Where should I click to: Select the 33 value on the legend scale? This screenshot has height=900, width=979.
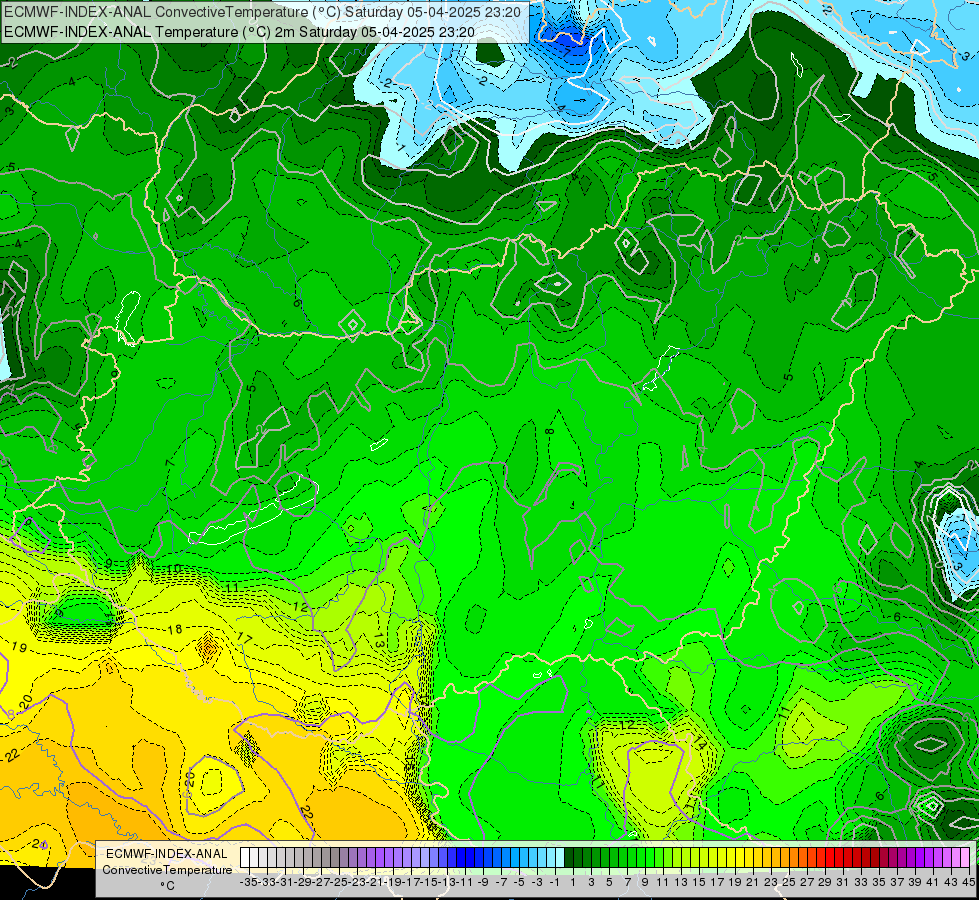click(861, 881)
